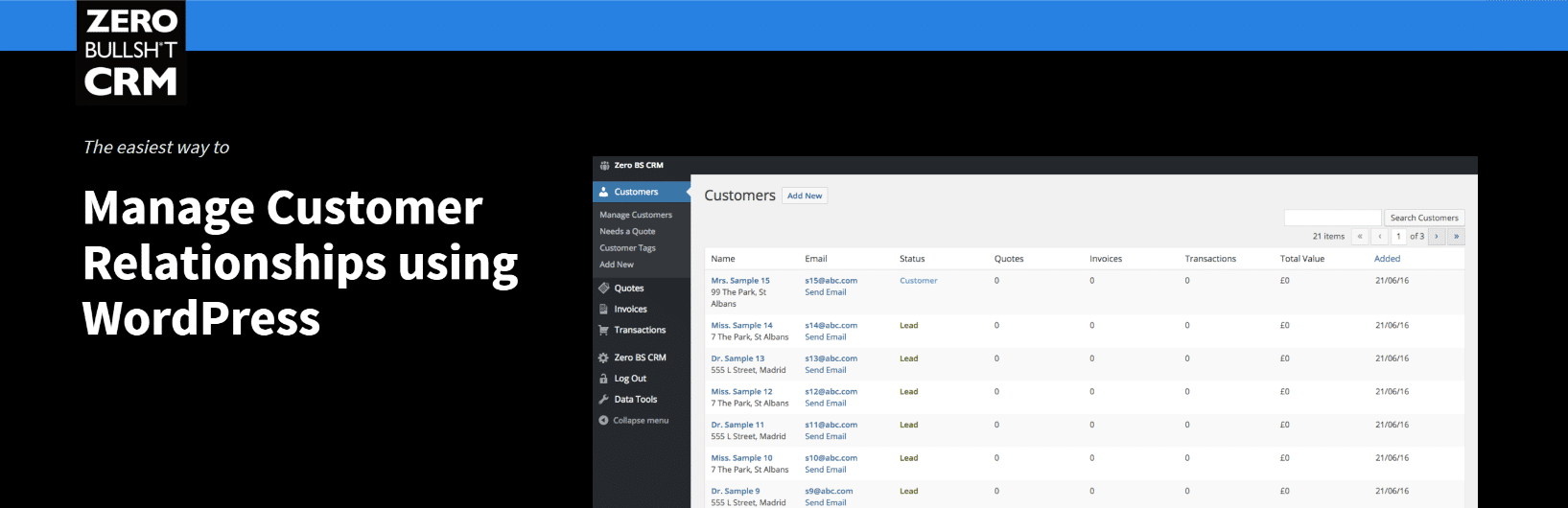
Task: Focus the customer search input field
Action: coord(1332,218)
